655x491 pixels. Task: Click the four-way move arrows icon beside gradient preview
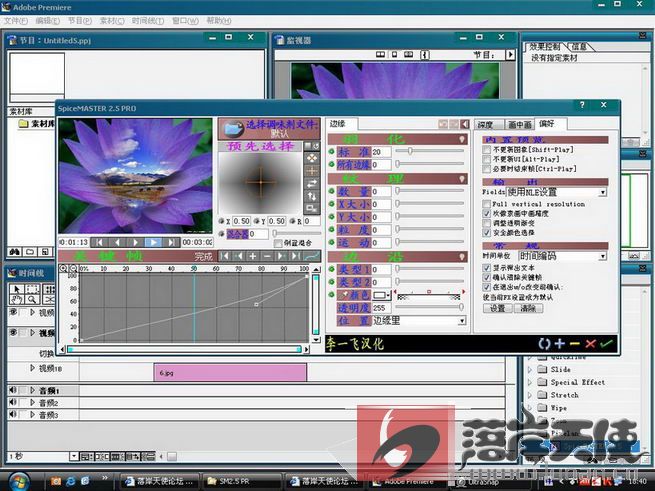(x=312, y=158)
